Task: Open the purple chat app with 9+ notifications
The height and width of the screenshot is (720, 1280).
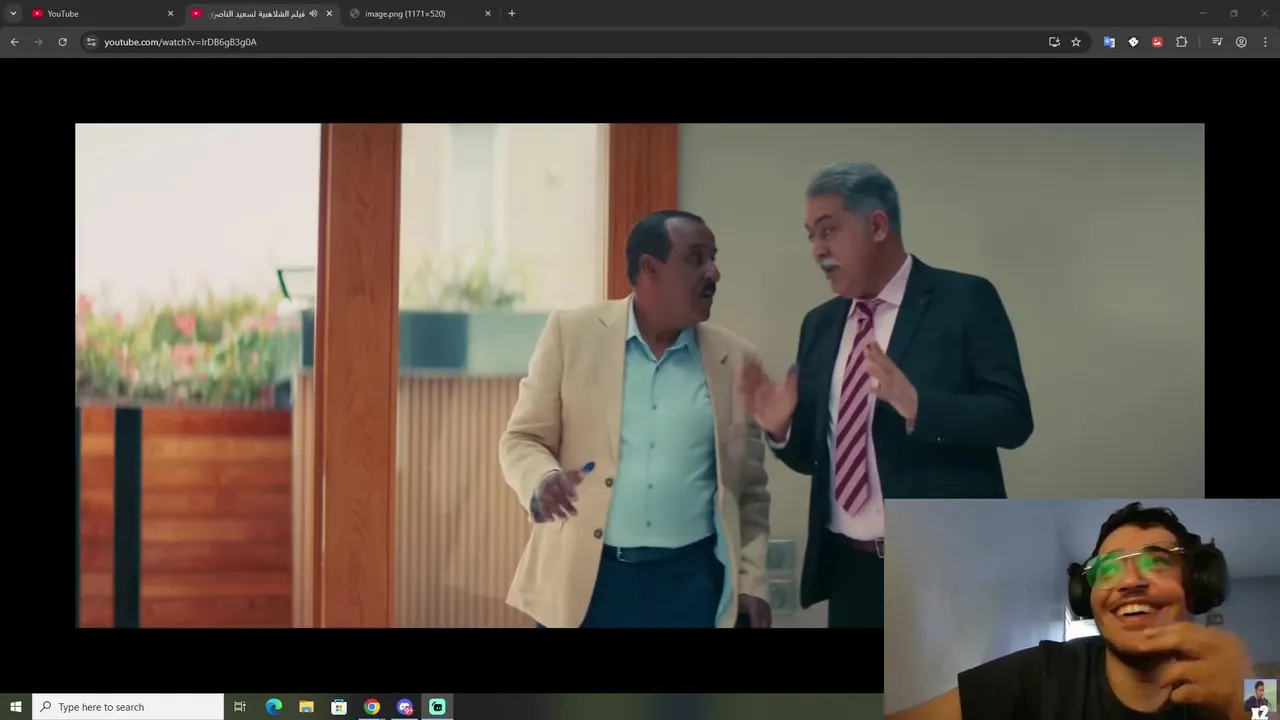Action: (x=405, y=707)
